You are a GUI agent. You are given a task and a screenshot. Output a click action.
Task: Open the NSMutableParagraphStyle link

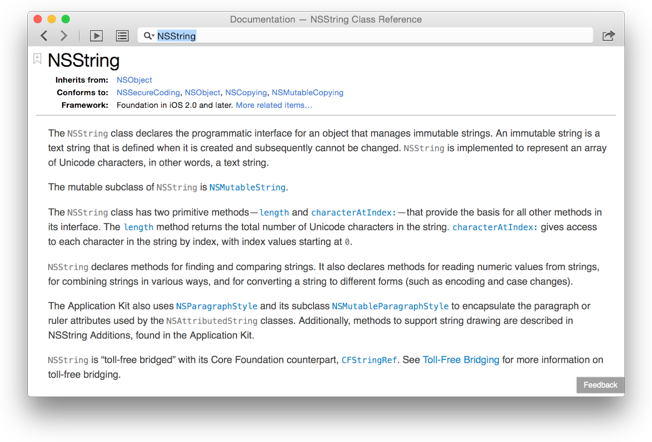tap(390, 306)
